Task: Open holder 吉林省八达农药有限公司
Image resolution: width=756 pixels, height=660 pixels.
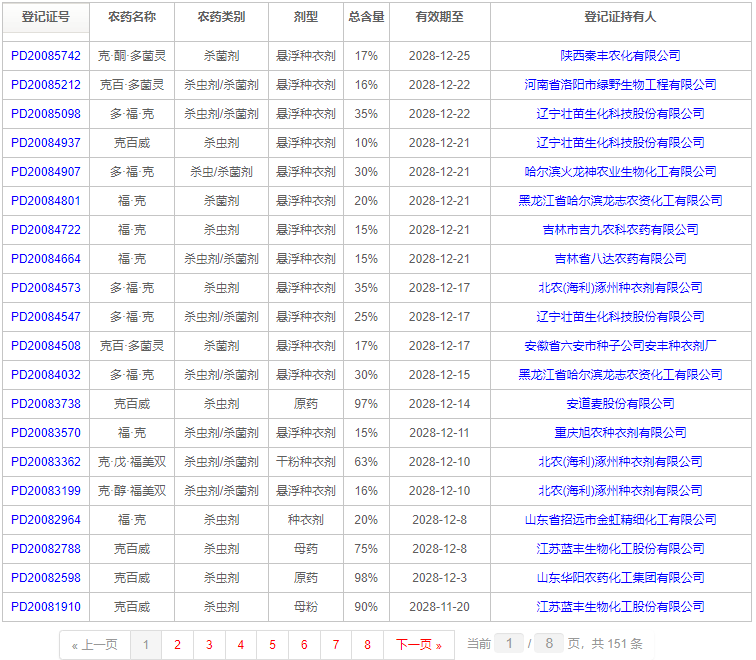Action: pyautogui.click(x=620, y=259)
